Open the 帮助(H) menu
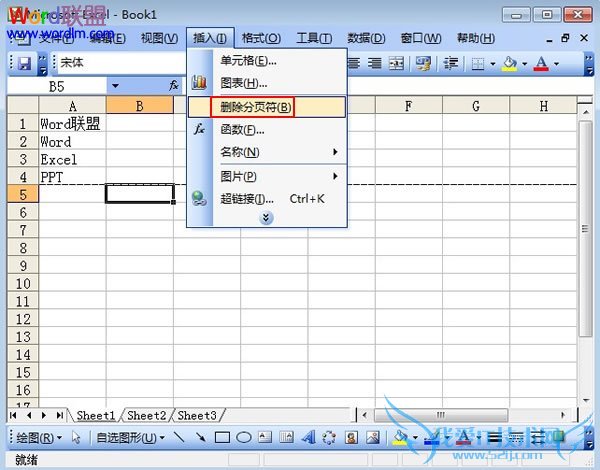This screenshot has width=600, height=470. [476, 38]
